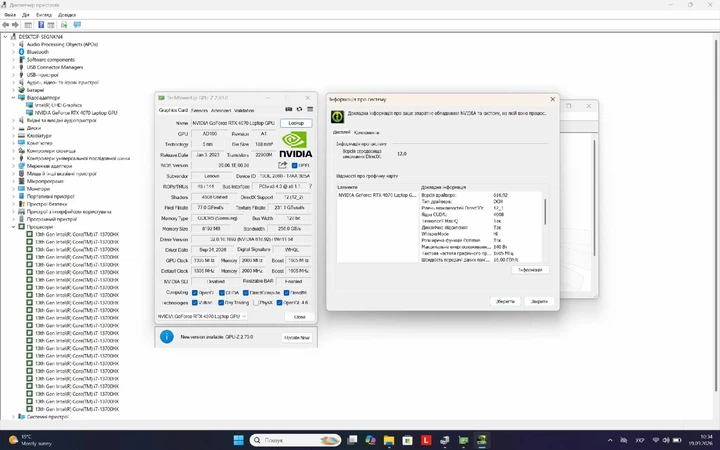Expand the Bluetooth category
720x450 pixels.
tap(13, 52)
